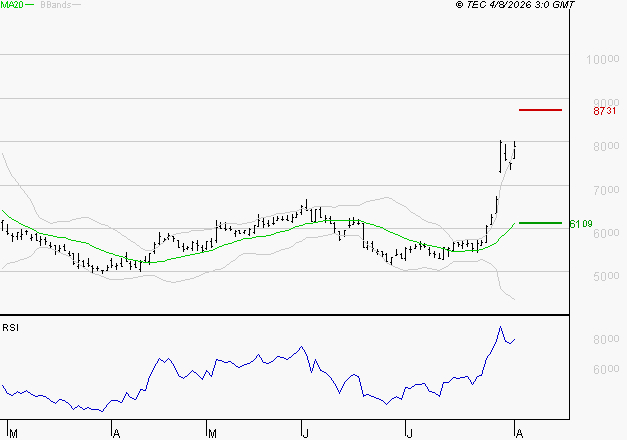Click the TEC 4/8/2026 timestamp text
Viewport: 627px width, 440px height.
(x=515, y=5)
